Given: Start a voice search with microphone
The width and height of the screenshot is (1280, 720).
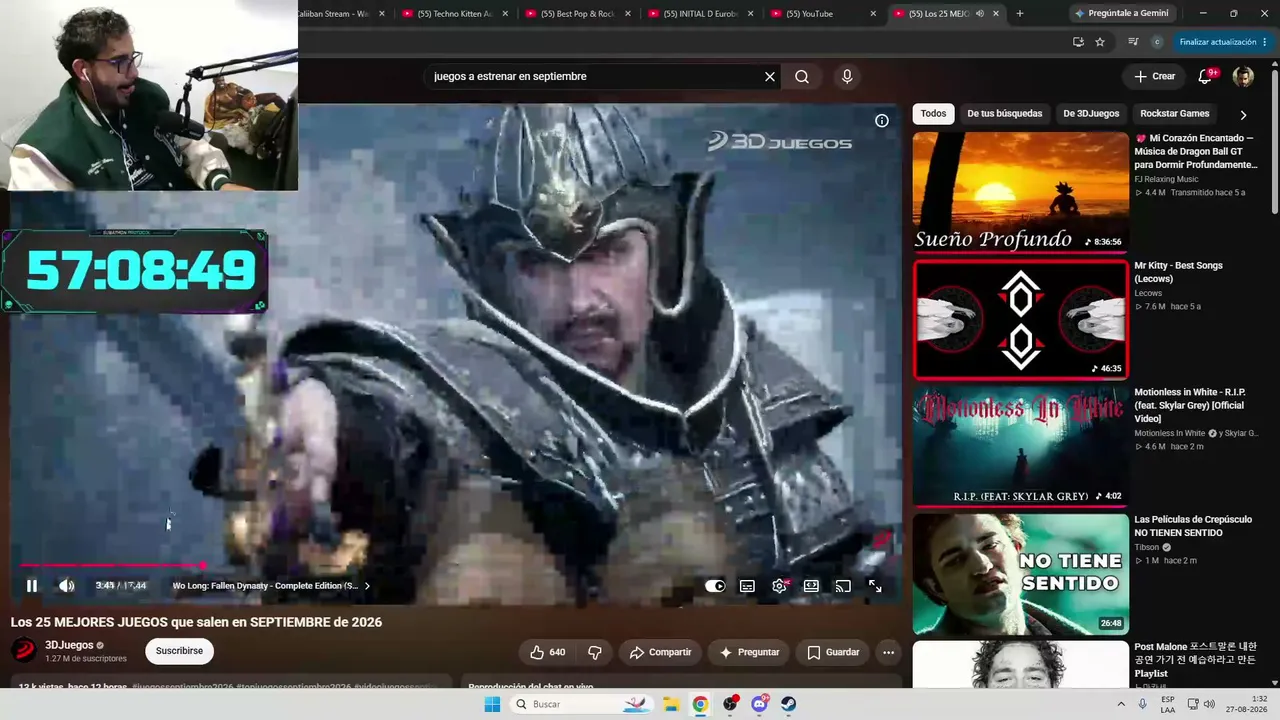Looking at the screenshot, I should tap(847, 76).
